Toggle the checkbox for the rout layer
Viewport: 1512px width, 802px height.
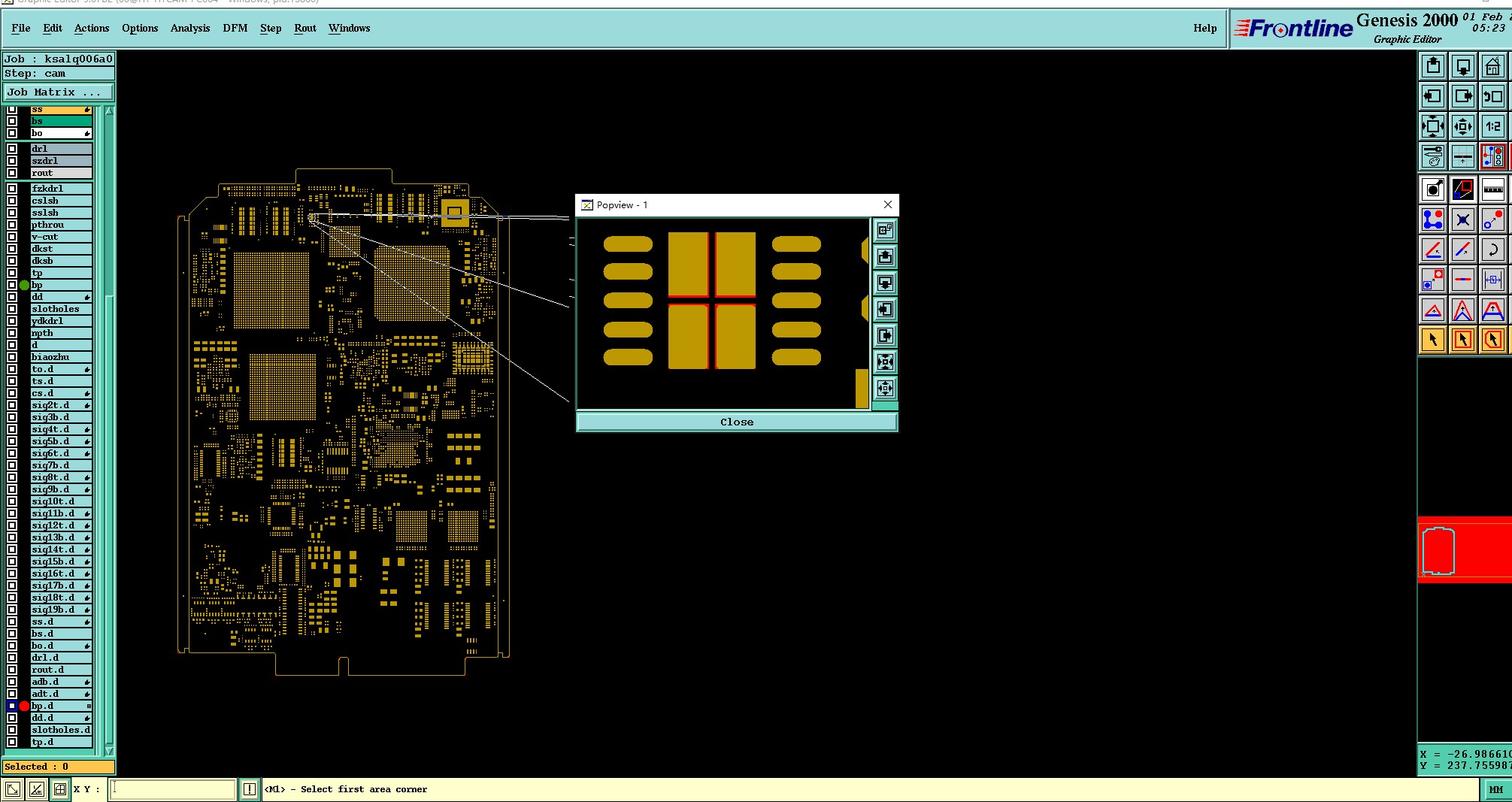click(12, 173)
